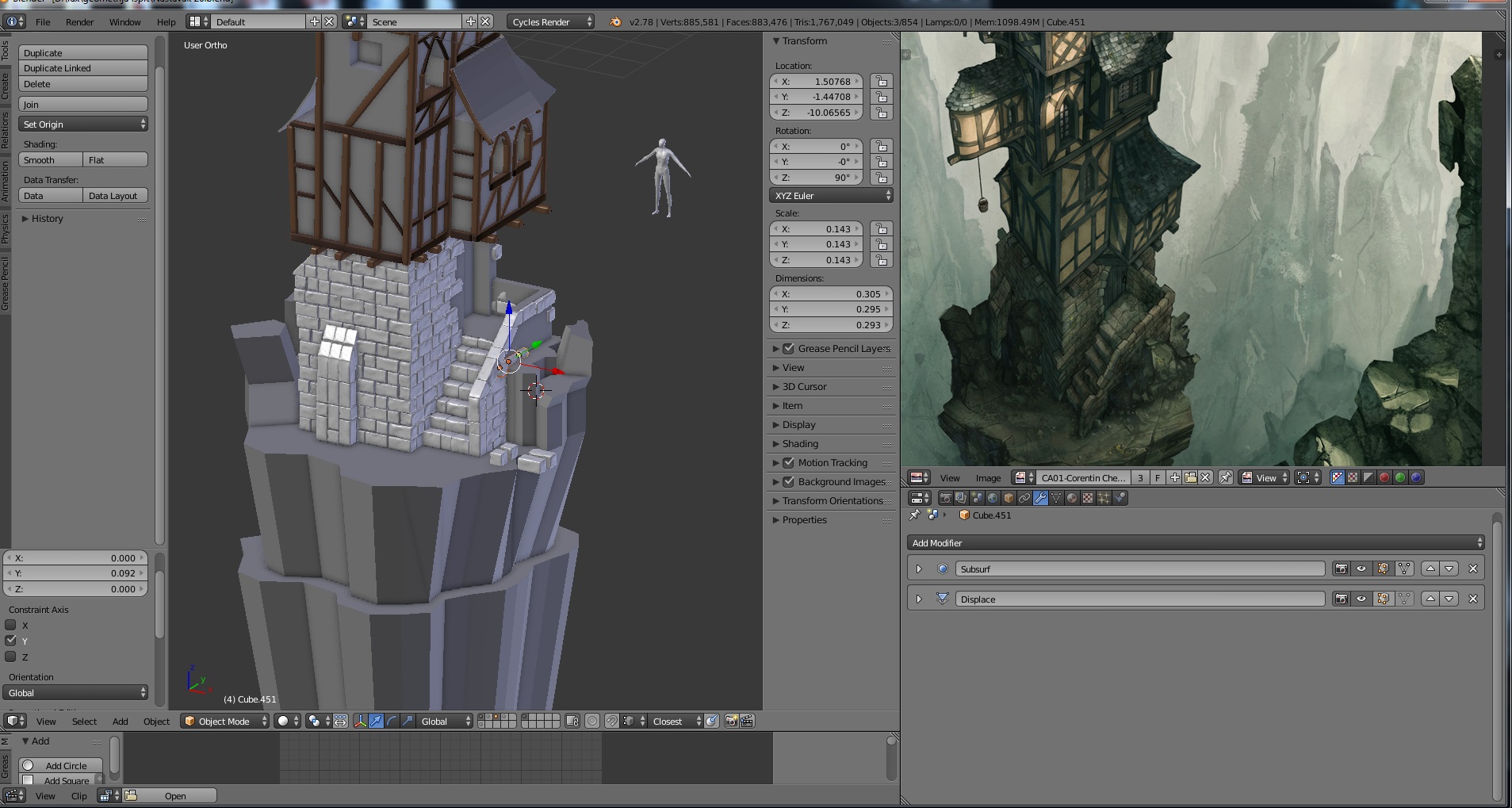Toggle the Grease Pencil Layers checkbox

789,348
